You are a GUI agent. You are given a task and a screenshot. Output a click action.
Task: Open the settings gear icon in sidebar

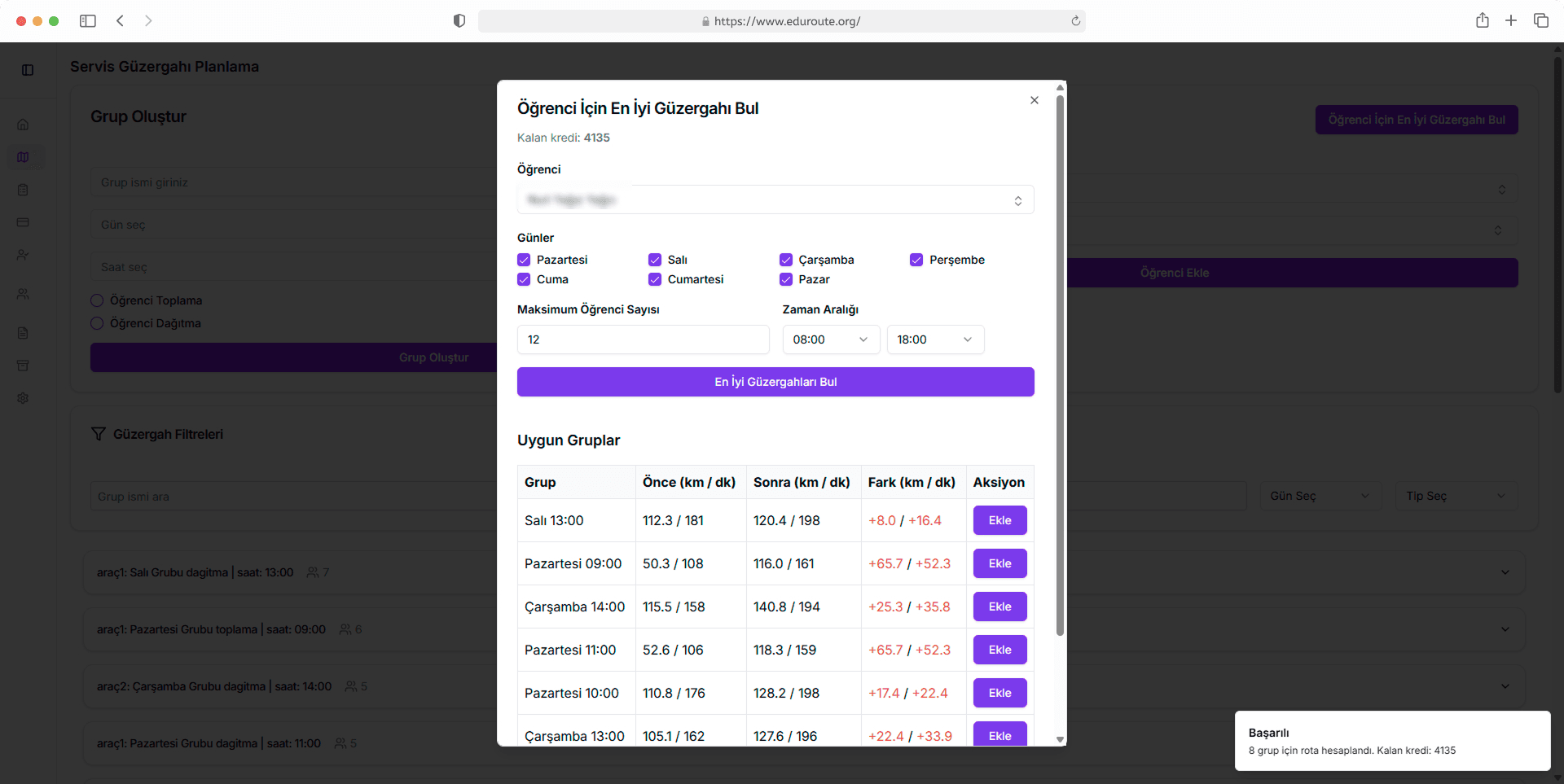click(x=23, y=398)
